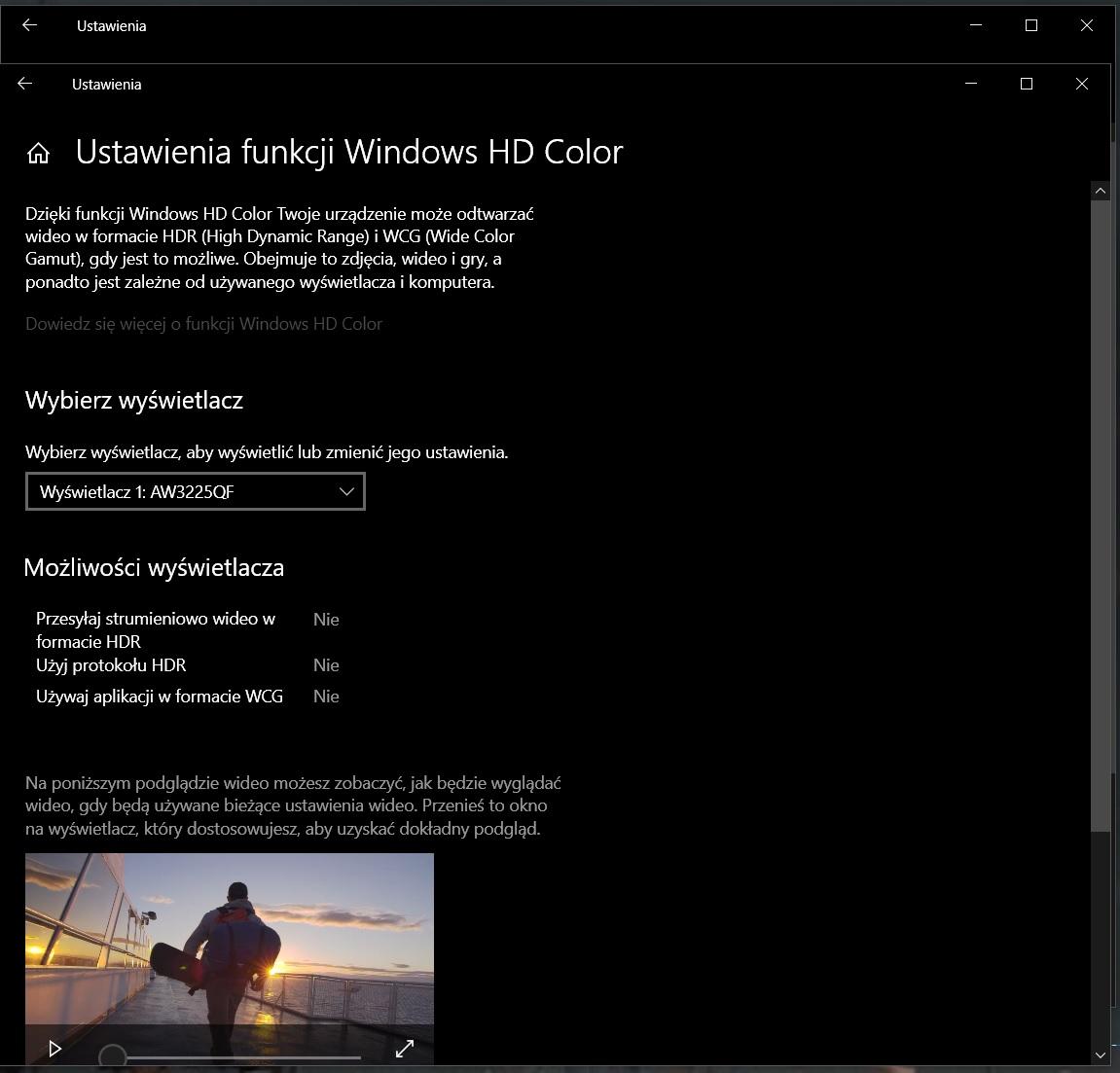Open the Dowiedz się więcej o Windows HD Color link
This screenshot has width=1120, height=1073.
pyautogui.click(x=203, y=324)
